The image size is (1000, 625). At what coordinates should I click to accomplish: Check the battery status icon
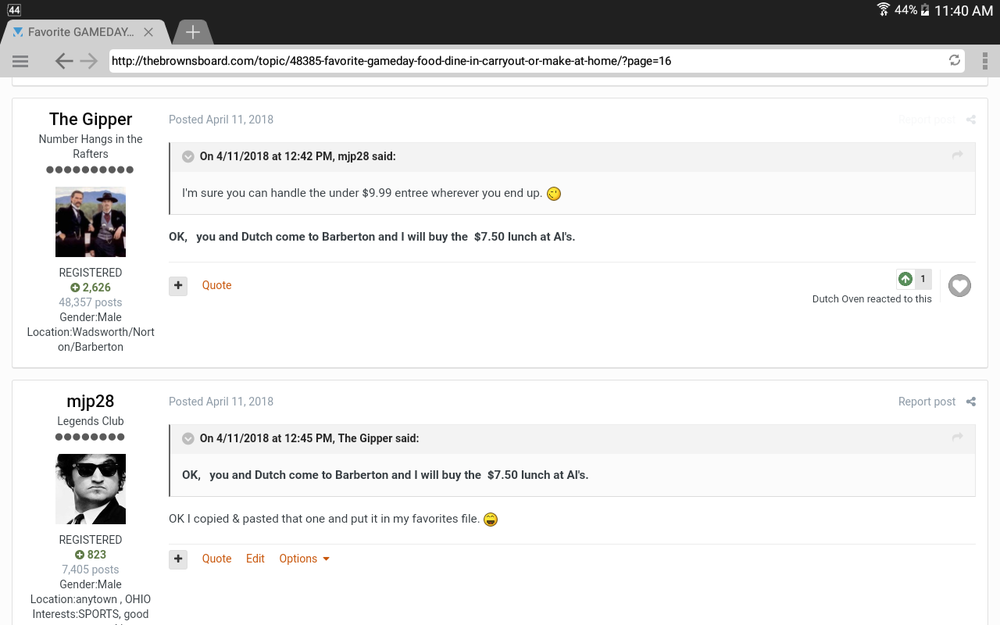[x=925, y=10]
